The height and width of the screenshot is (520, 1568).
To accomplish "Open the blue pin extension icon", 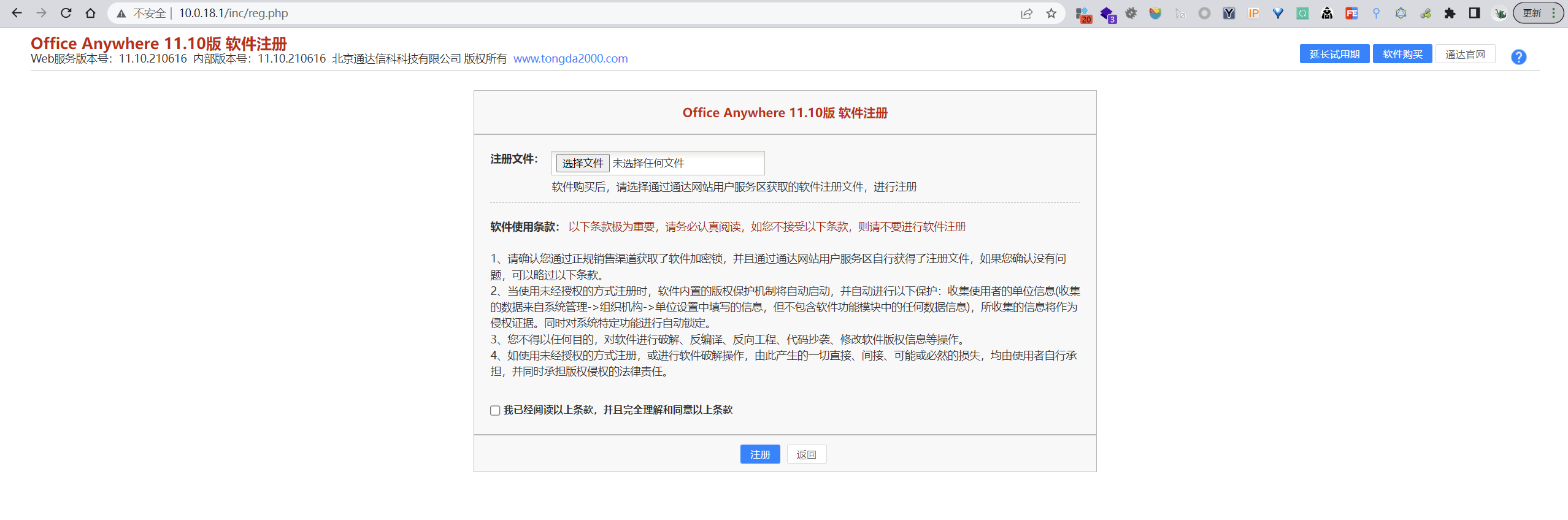I will pyautogui.click(x=1376, y=13).
